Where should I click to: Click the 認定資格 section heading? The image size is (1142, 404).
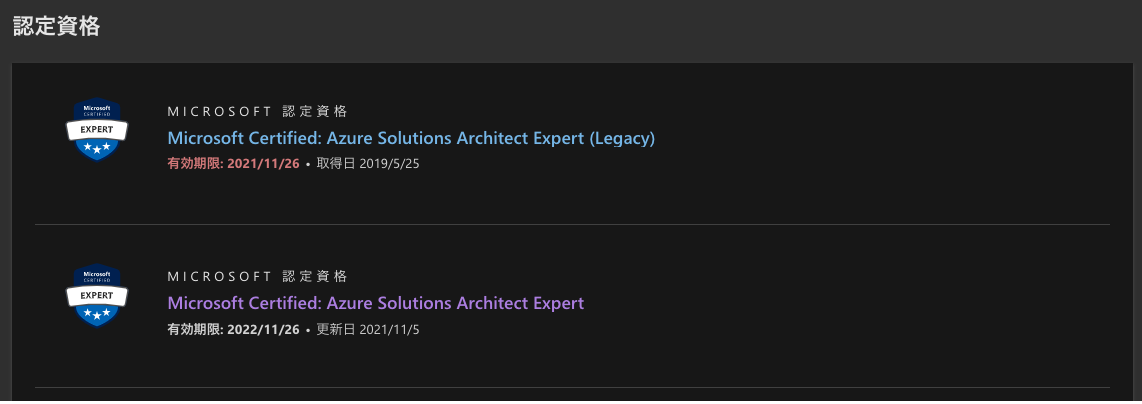point(56,27)
